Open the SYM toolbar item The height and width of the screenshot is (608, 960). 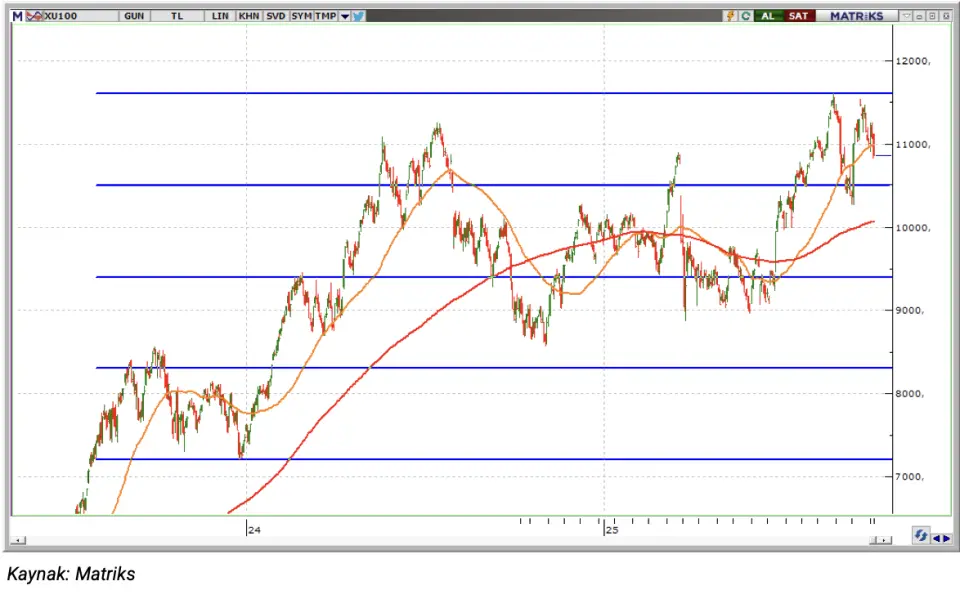coord(301,17)
